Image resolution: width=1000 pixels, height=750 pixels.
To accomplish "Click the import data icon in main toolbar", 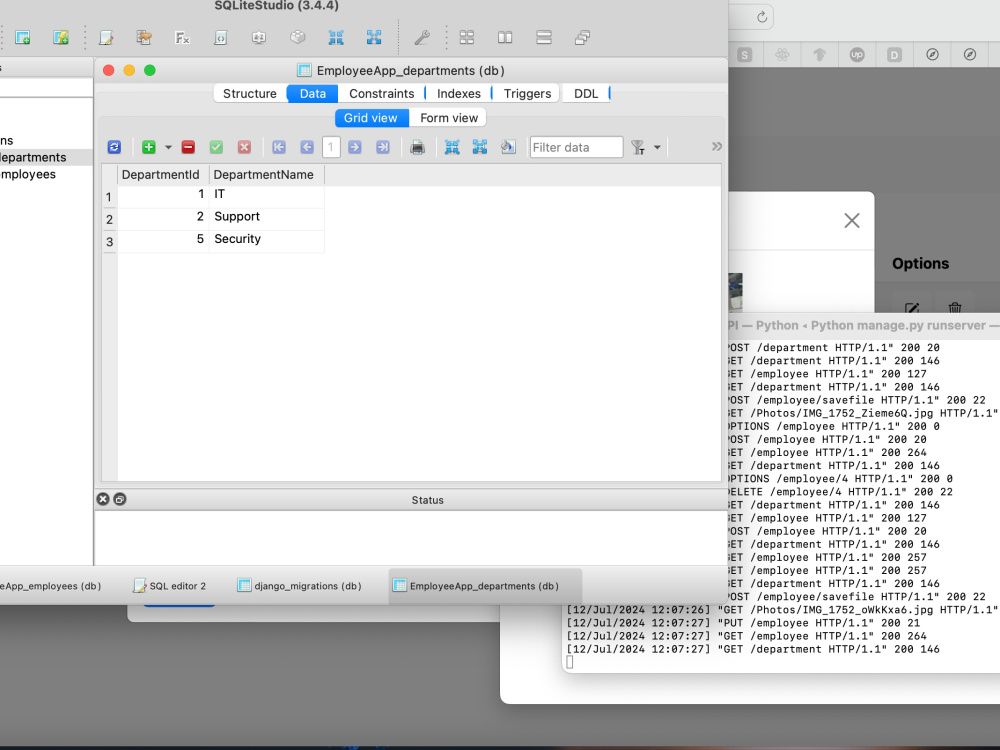I will [x=336, y=38].
